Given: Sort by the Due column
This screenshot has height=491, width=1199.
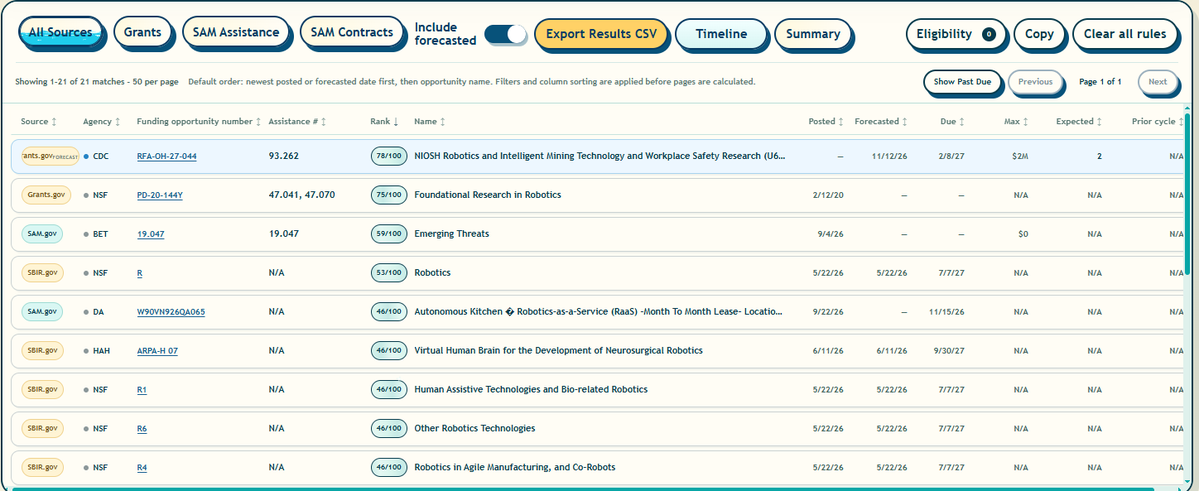Looking at the screenshot, I should coord(953,122).
